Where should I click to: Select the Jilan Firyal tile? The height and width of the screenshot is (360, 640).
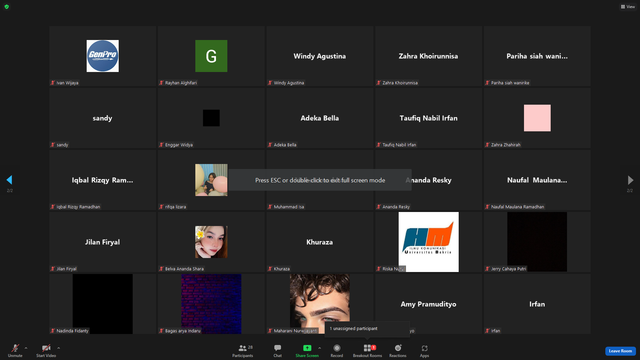click(102, 242)
